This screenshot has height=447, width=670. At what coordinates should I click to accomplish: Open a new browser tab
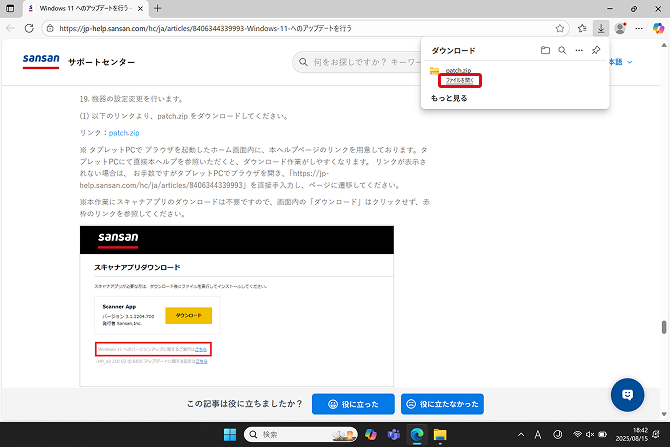(158, 8)
